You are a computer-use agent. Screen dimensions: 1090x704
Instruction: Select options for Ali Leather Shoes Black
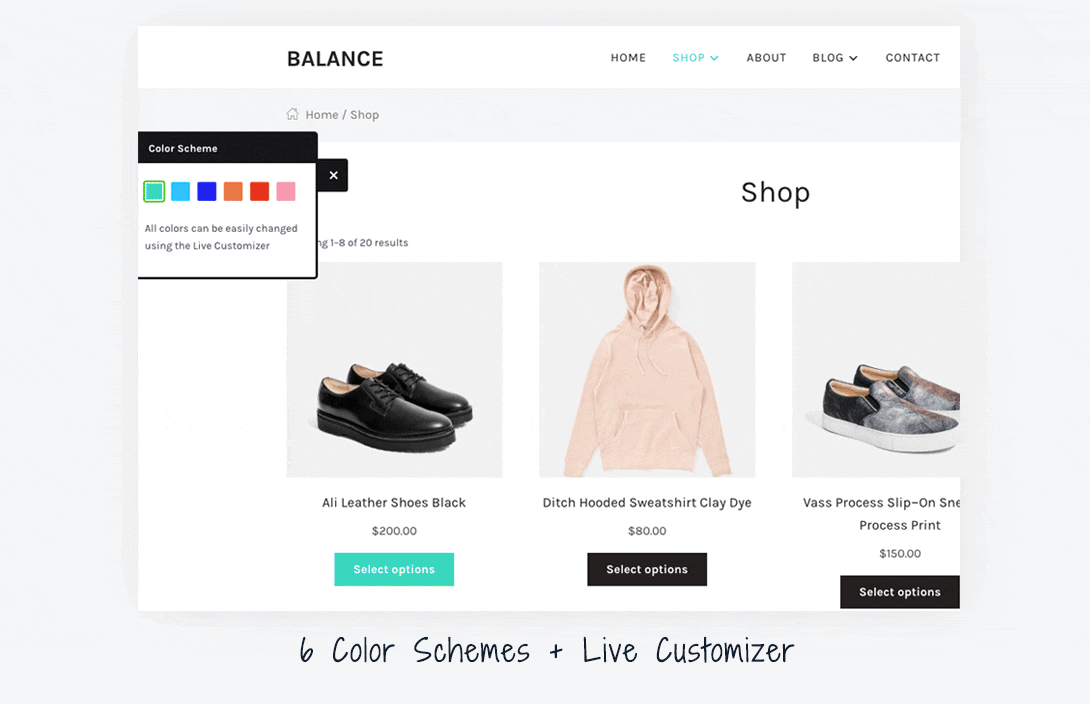tap(394, 569)
